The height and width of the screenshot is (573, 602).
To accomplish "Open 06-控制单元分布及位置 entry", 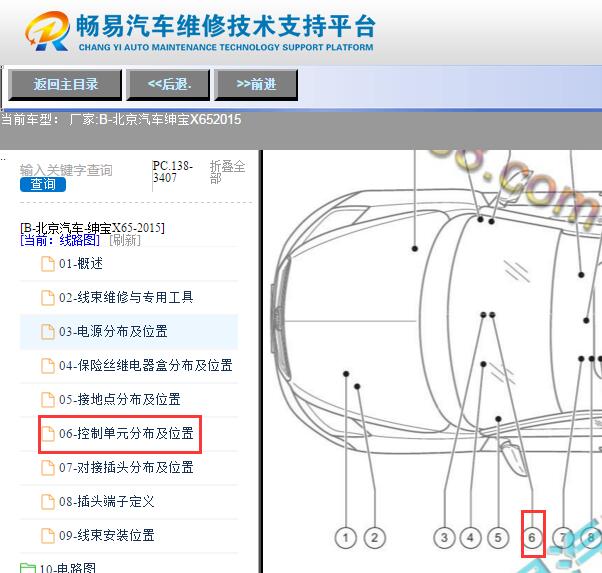I will [126, 434].
